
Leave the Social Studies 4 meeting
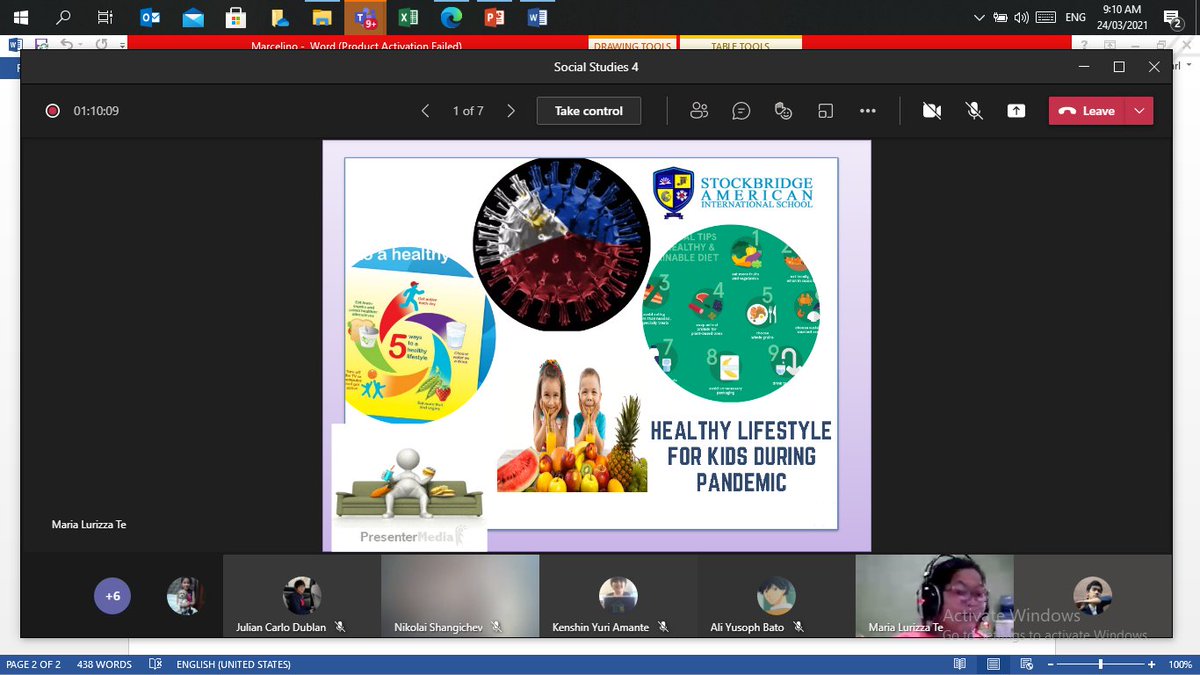pyautogui.click(x=1087, y=111)
